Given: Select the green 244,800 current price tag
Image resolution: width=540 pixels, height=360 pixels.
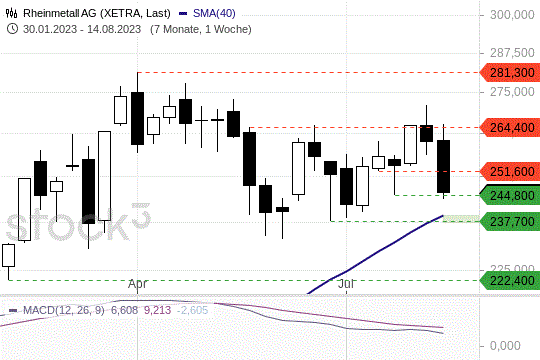Looking at the screenshot, I should pyautogui.click(x=510, y=195).
